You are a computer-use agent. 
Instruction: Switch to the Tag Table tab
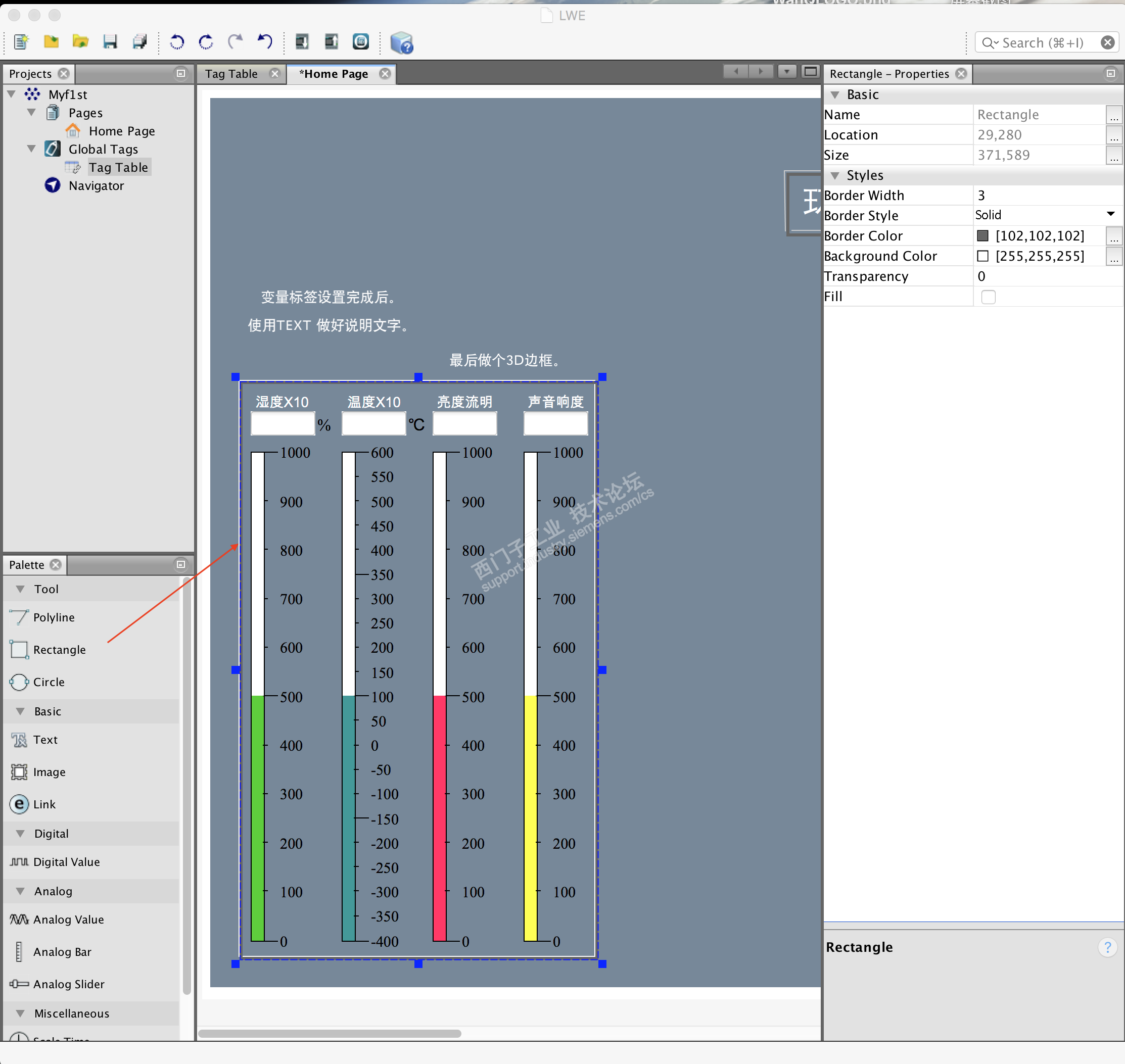[x=231, y=74]
